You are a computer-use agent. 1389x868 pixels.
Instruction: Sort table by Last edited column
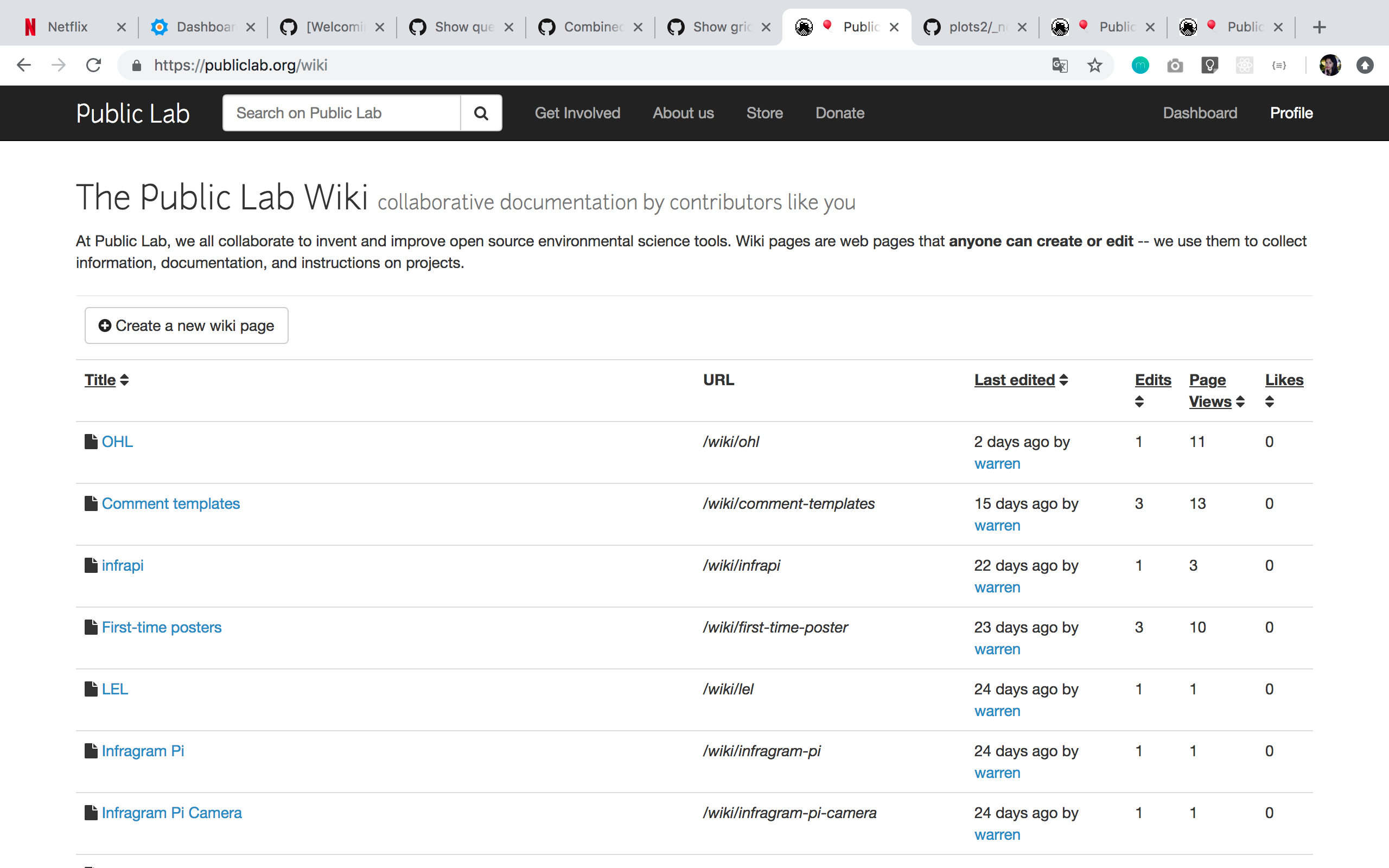coord(1015,379)
